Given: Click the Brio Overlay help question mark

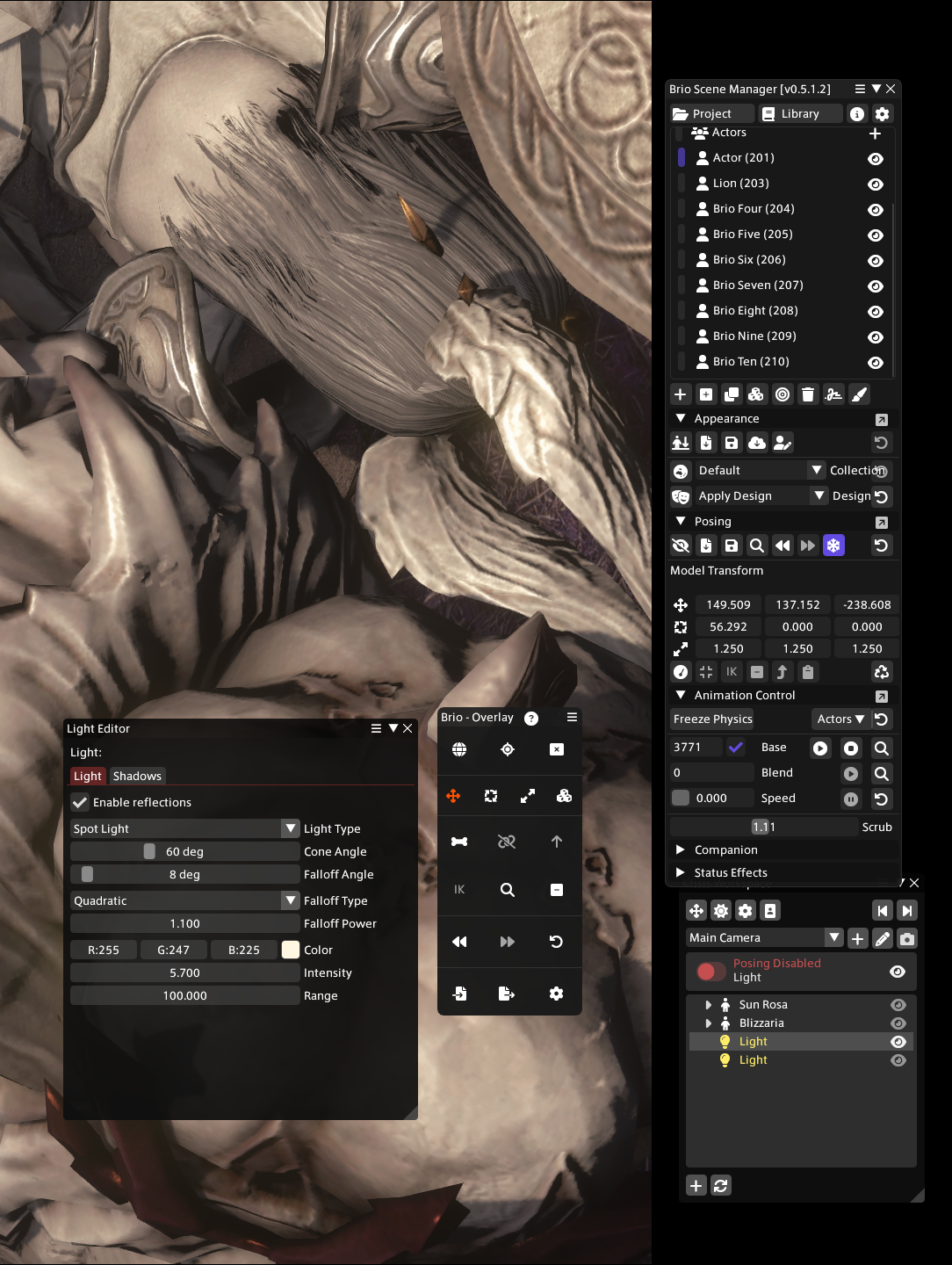Looking at the screenshot, I should click(x=531, y=719).
